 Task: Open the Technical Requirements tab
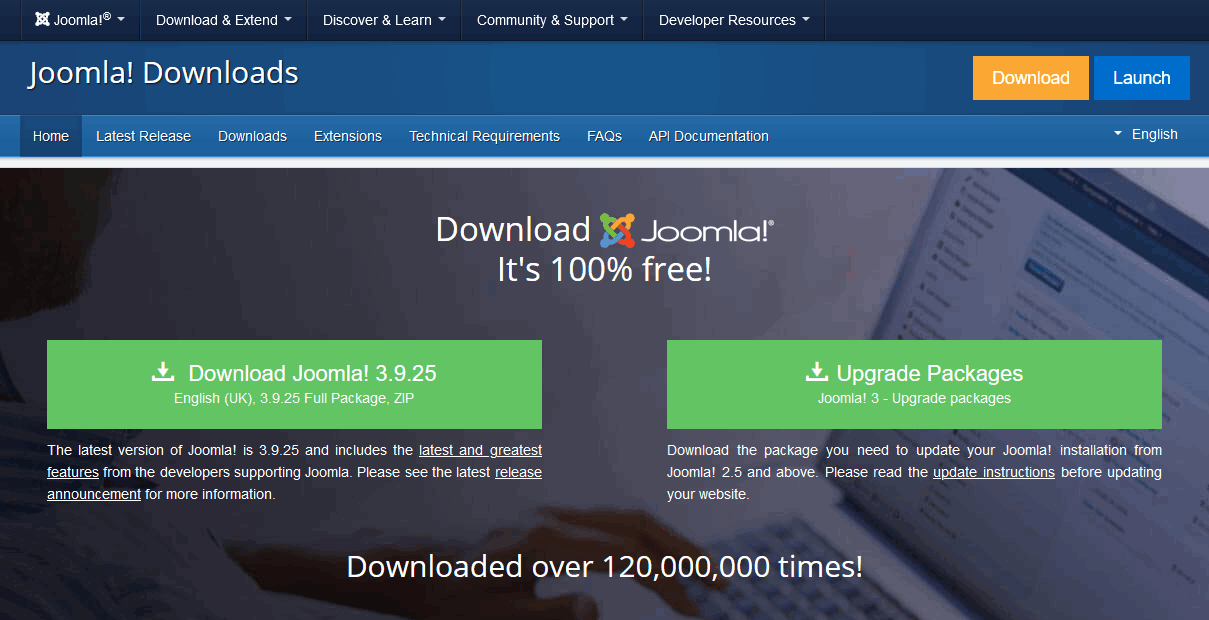point(484,136)
